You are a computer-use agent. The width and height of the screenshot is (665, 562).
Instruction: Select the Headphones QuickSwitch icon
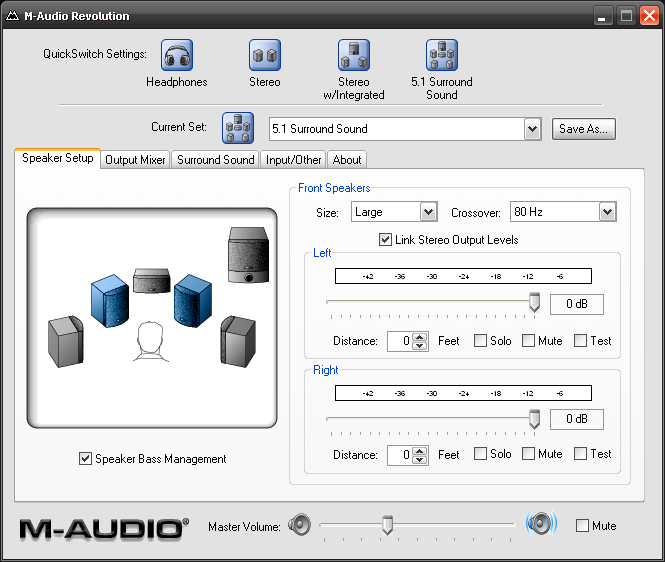point(177,55)
